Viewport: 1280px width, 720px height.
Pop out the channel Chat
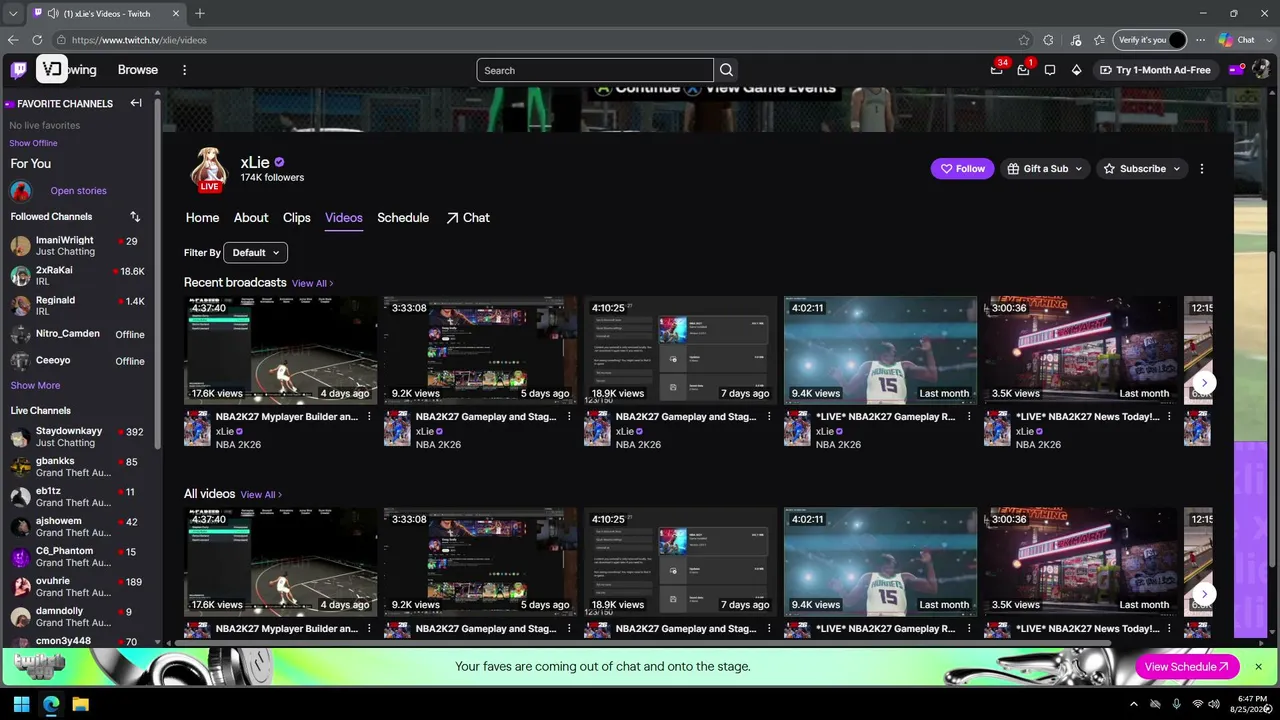(x=468, y=218)
